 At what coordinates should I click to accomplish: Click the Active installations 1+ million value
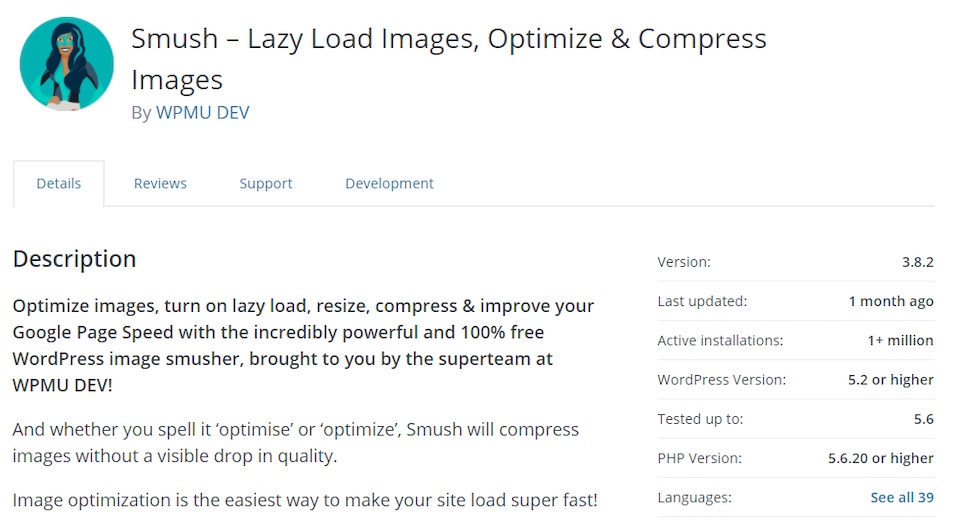901,340
